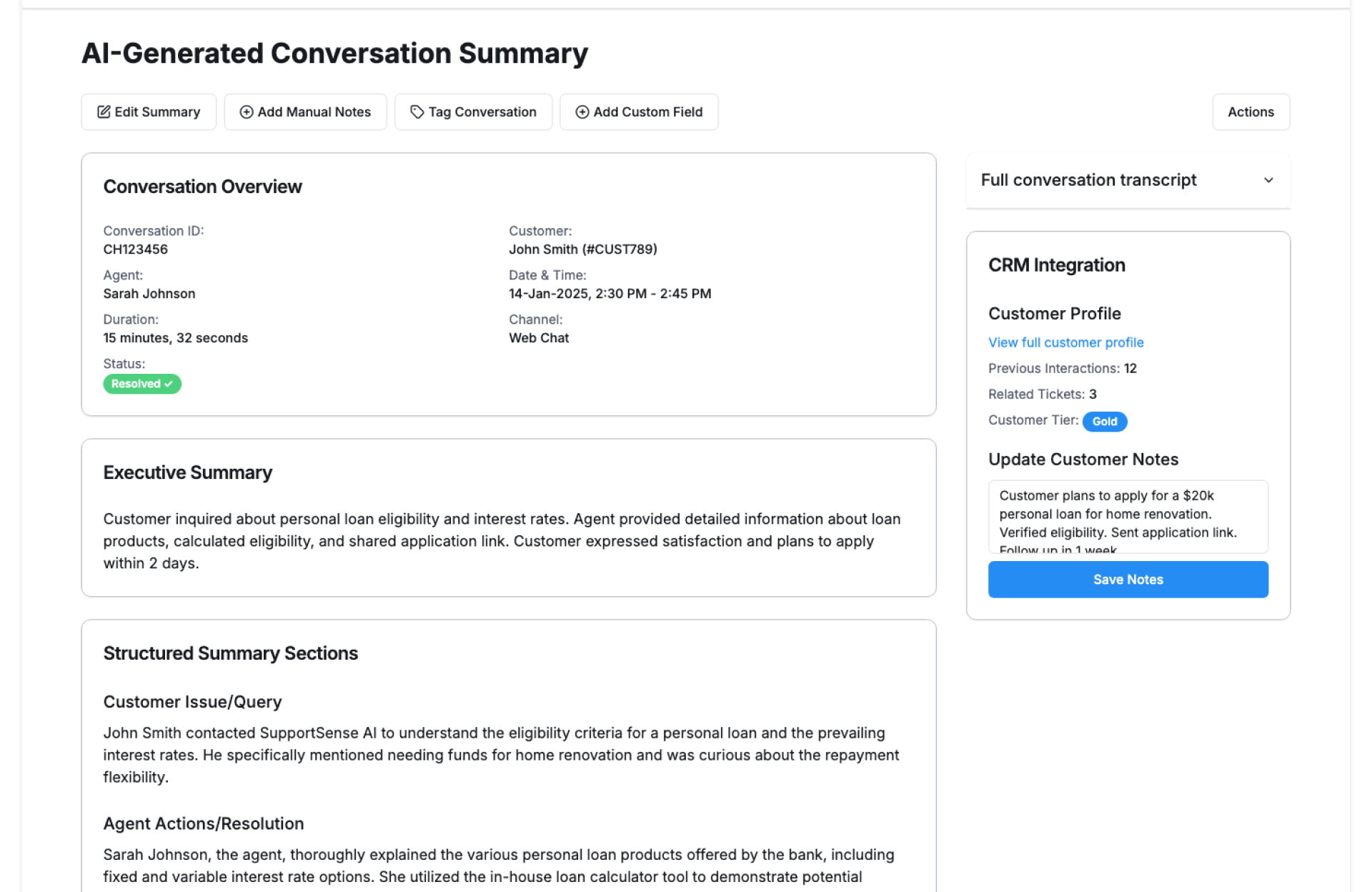This screenshot has width=1372, height=892.
Task: Click the customer name John Smith (#CUST789)
Action: coord(582,249)
